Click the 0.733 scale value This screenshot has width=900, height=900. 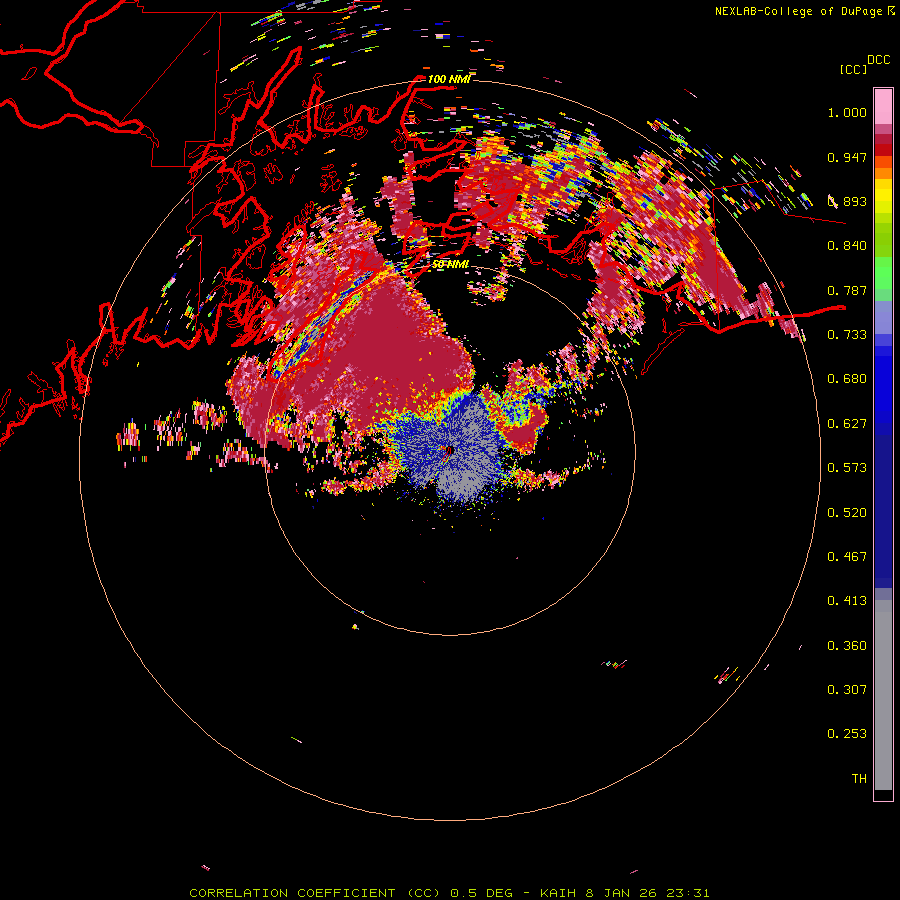coord(847,335)
